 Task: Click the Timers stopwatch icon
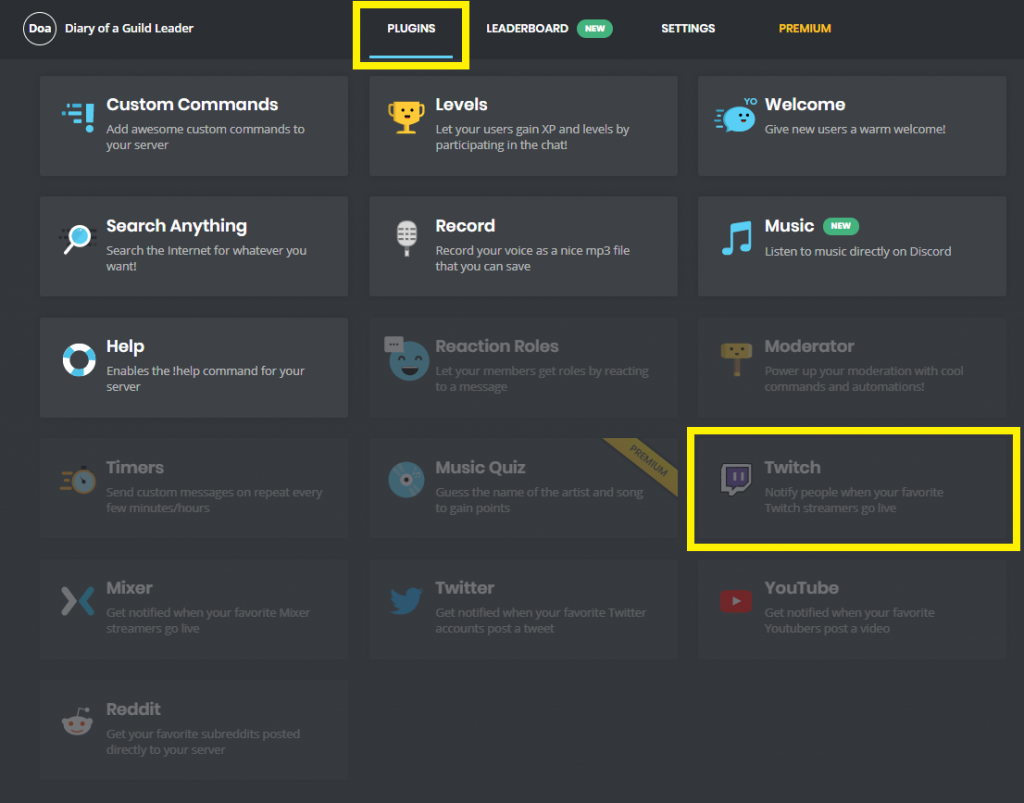click(x=78, y=480)
